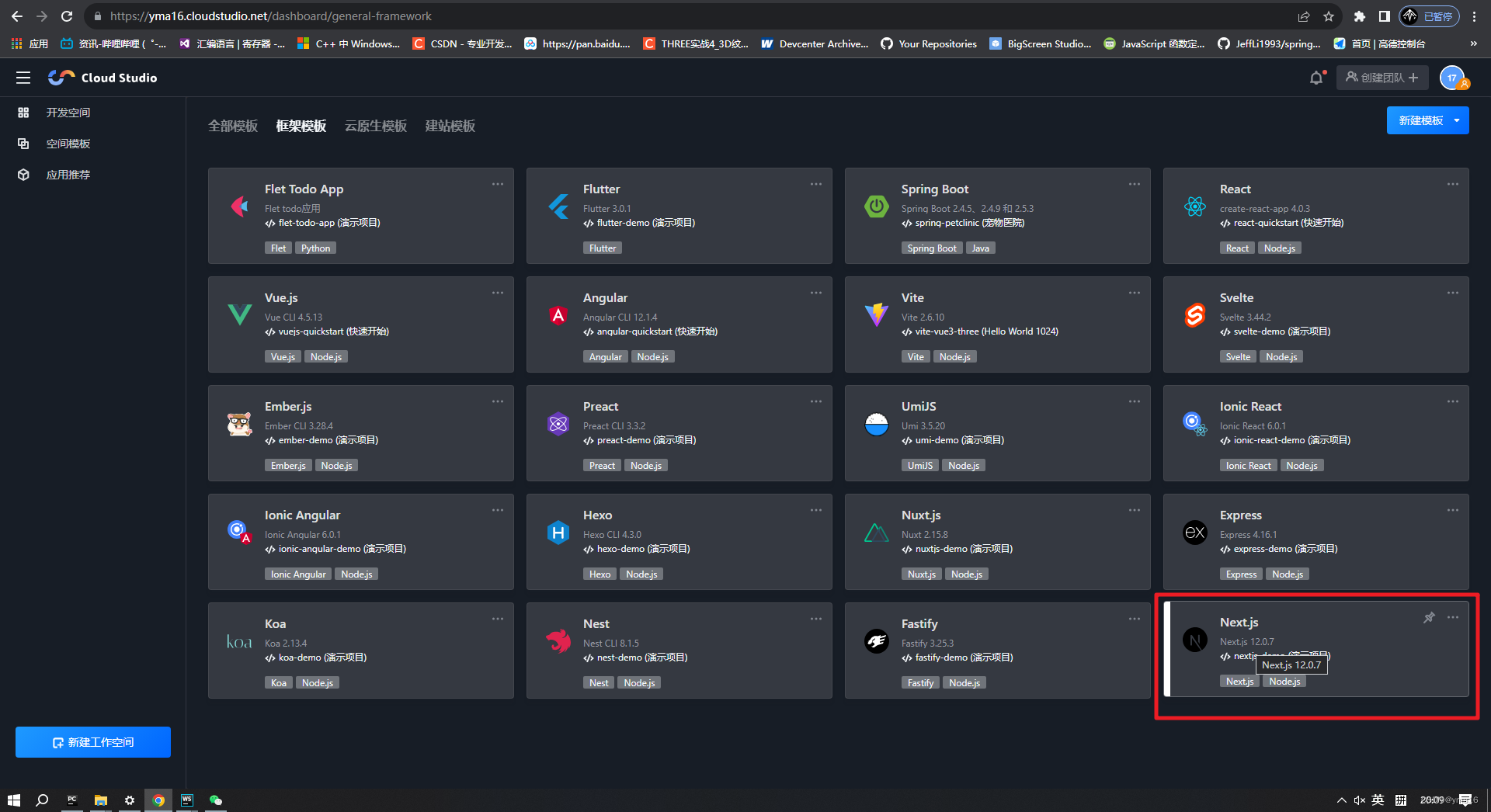Open the user avatar menu
This screenshot has height=812, width=1491.
[x=1452, y=78]
